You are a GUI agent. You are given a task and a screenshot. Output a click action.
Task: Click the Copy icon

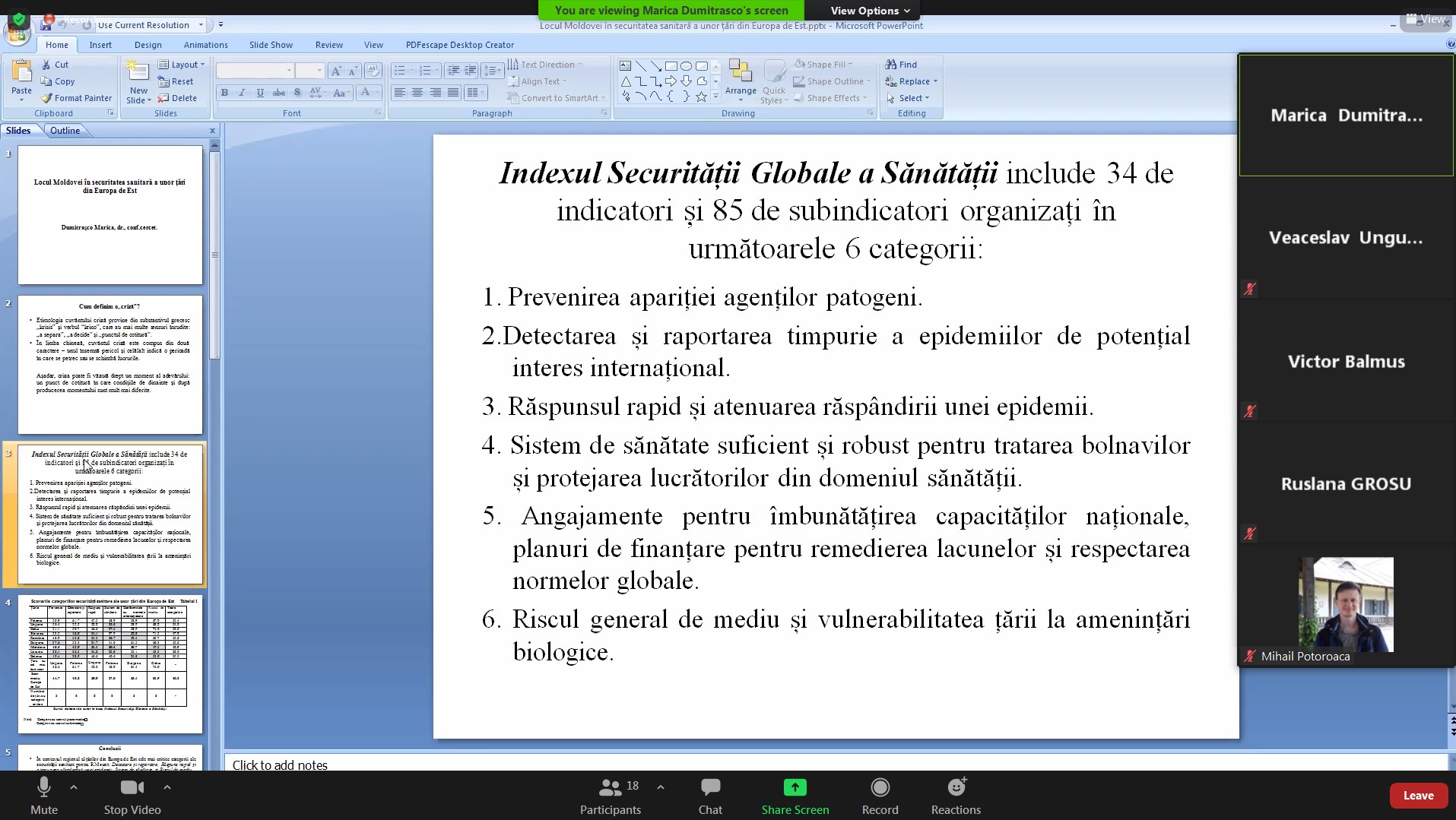pos(46,81)
